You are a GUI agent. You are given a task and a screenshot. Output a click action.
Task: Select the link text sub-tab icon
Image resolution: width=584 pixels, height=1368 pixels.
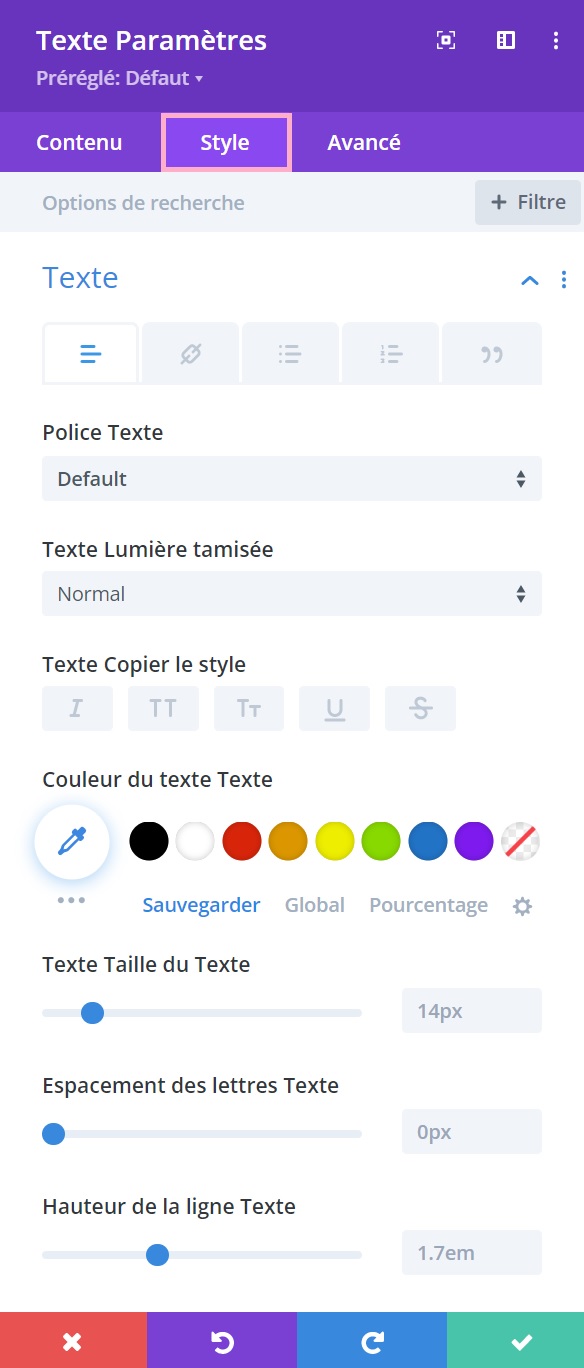[191, 354]
